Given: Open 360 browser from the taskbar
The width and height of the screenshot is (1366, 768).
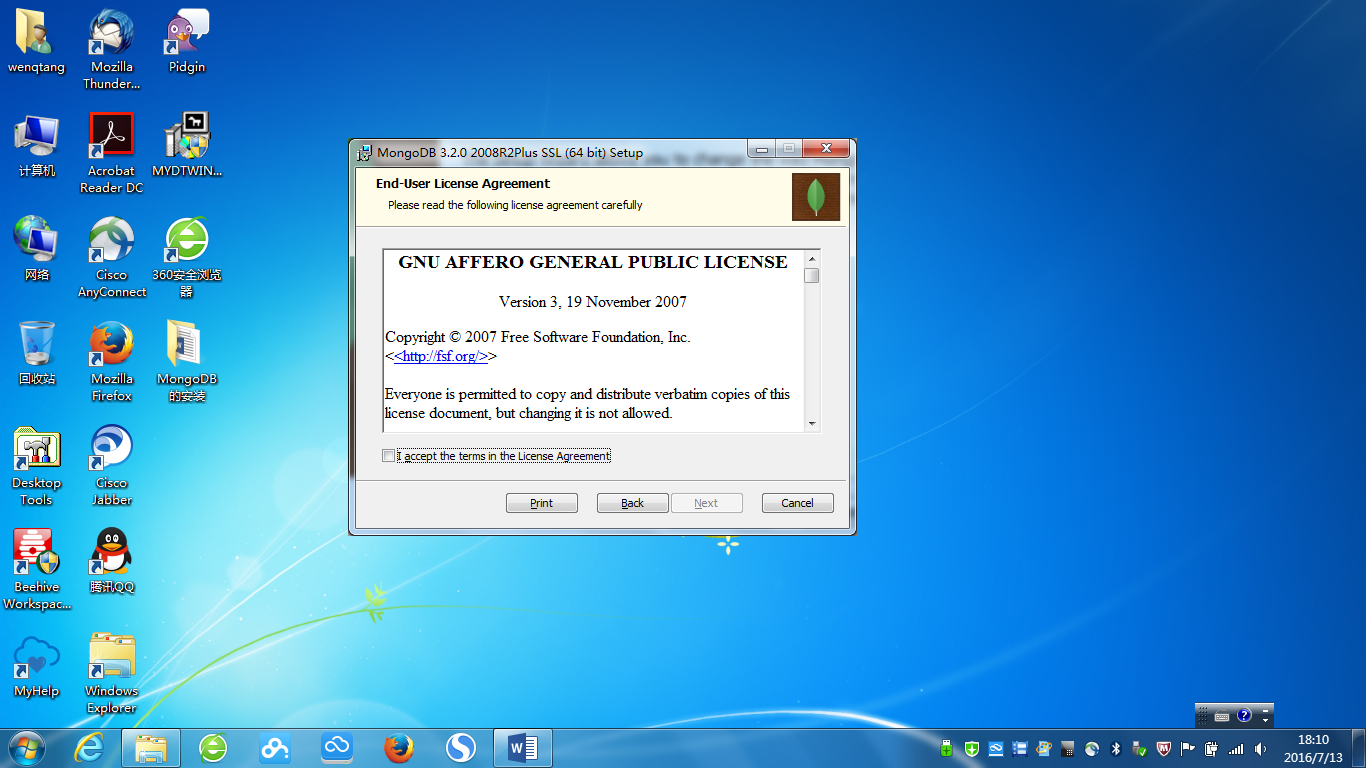Looking at the screenshot, I should click(213, 748).
